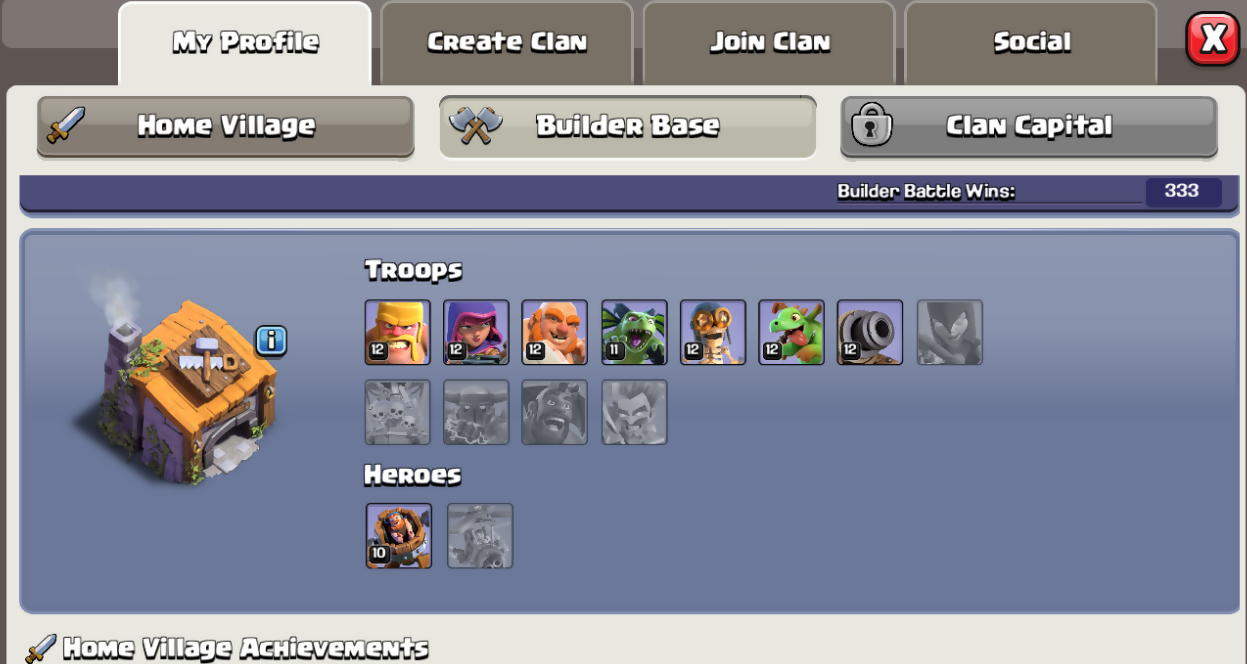The image size is (1247, 664).
Task: Select the Boxer Giant troop icon
Action: (554, 332)
